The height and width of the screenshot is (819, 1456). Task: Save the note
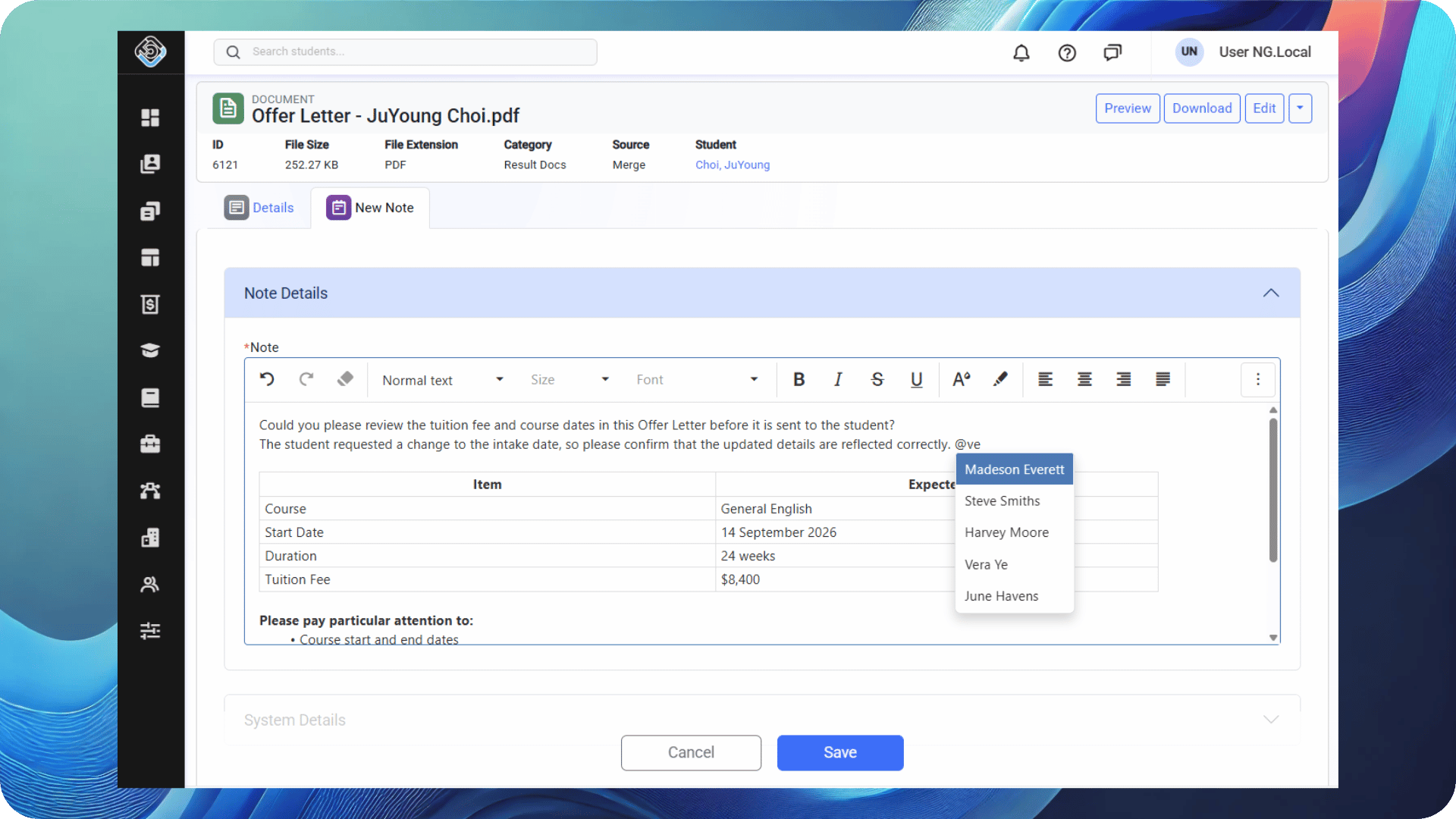click(840, 753)
